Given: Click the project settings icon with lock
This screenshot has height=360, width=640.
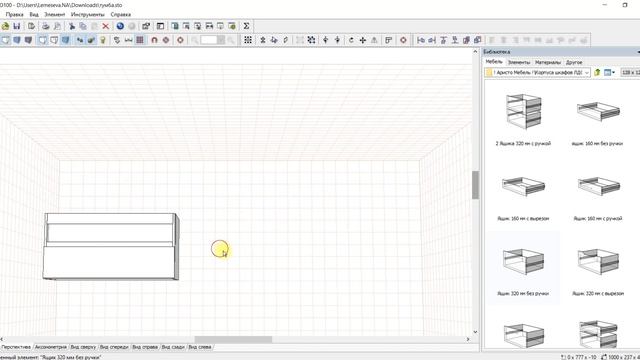Looking at the screenshot, I should 146,26.
